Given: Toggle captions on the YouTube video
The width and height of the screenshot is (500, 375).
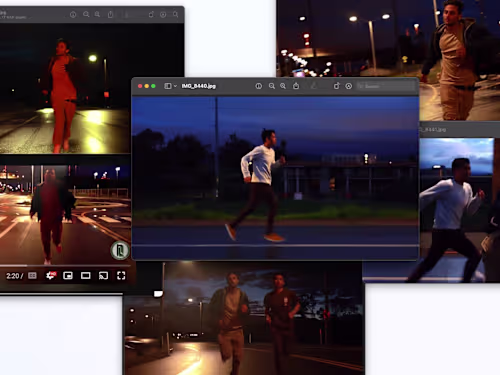Looking at the screenshot, I should [x=32, y=276].
